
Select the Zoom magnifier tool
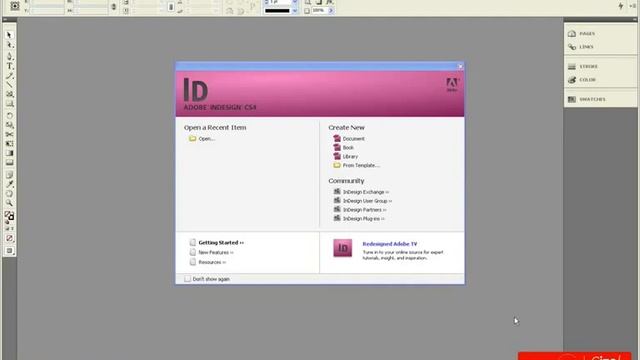9,203
